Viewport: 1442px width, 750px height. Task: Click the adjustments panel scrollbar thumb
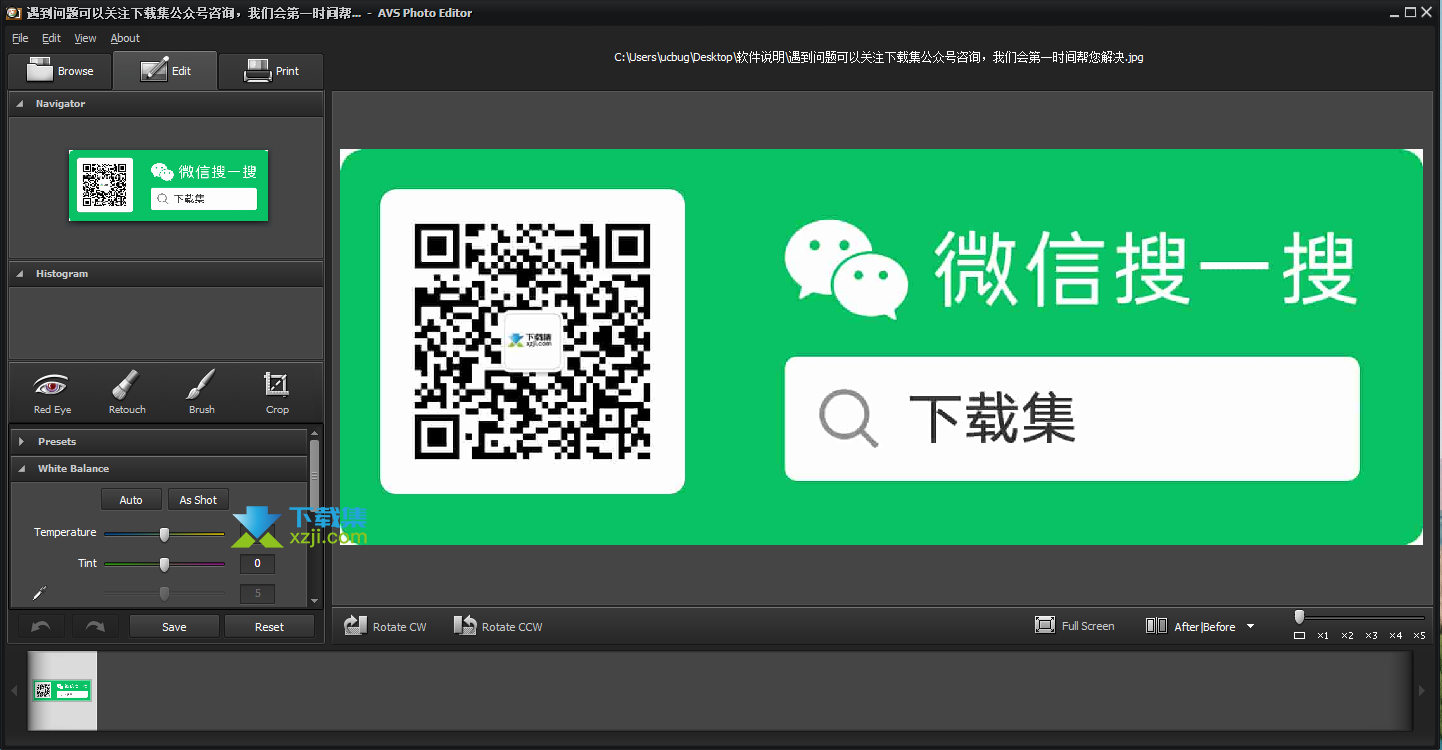click(314, 475)
